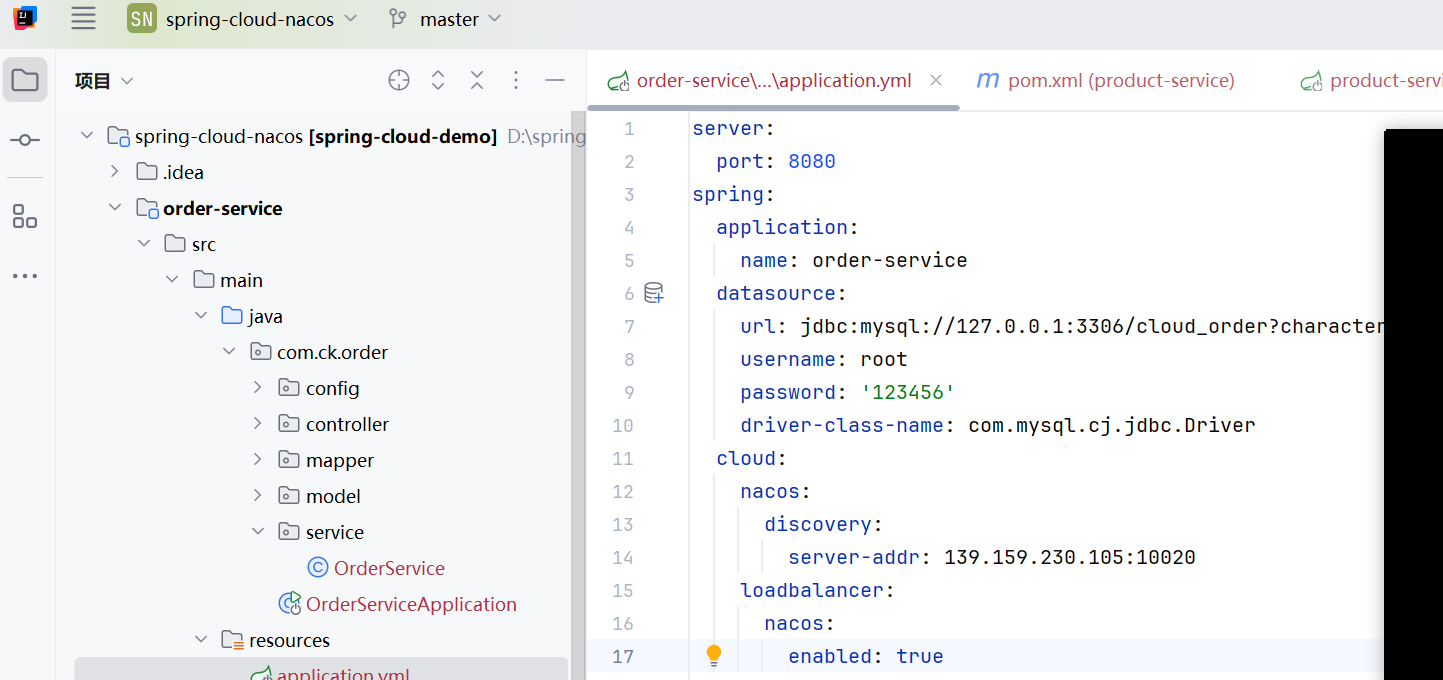The width and height of the screenshot is (1443, 680).
Task: Select opened file locate target icon
Action: 399,81
